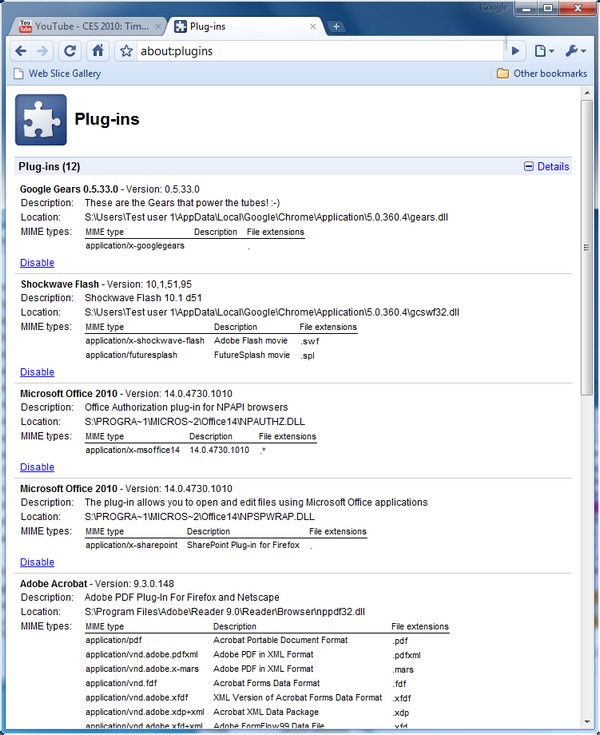The width and height of the screenshot is (600, 735).
Task: Select the Plug-ins tab
Action: (x=244, y=27)
